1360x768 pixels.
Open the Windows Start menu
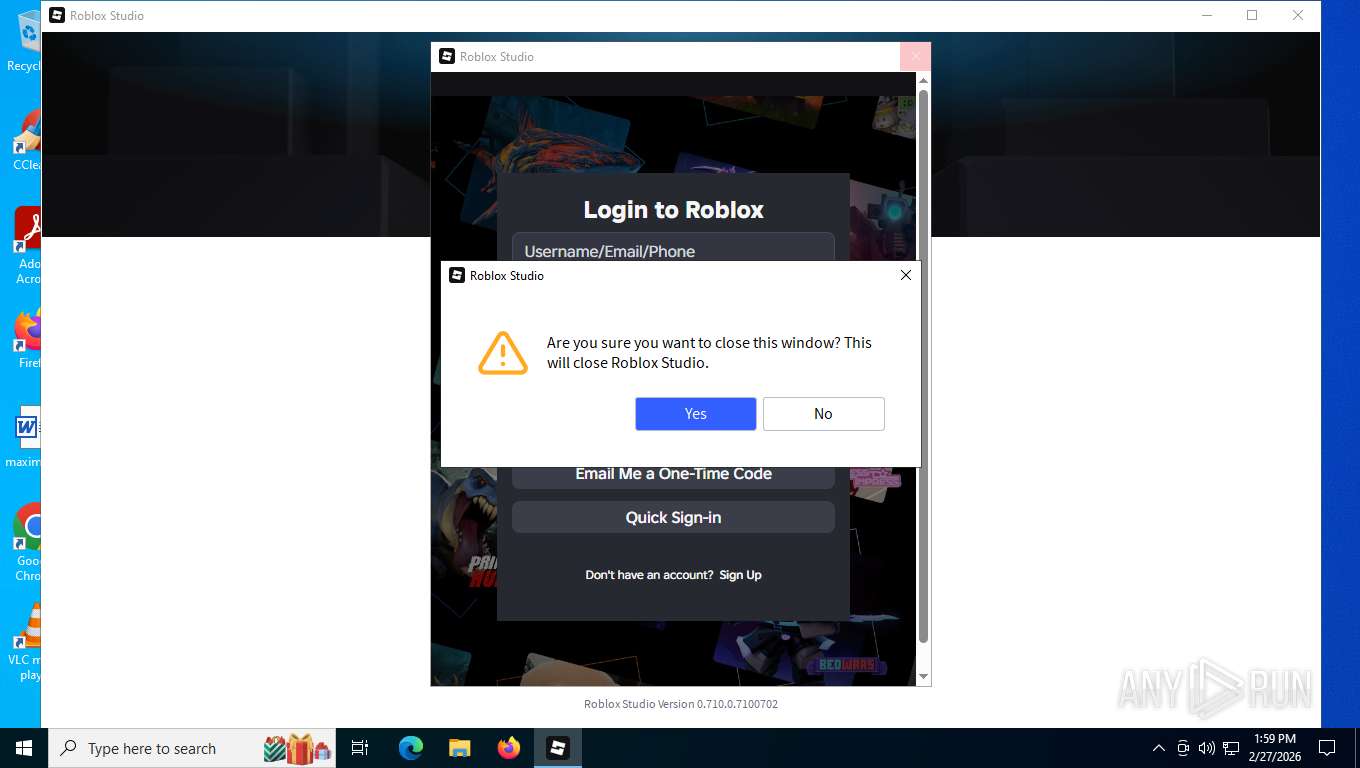point(24,748)
